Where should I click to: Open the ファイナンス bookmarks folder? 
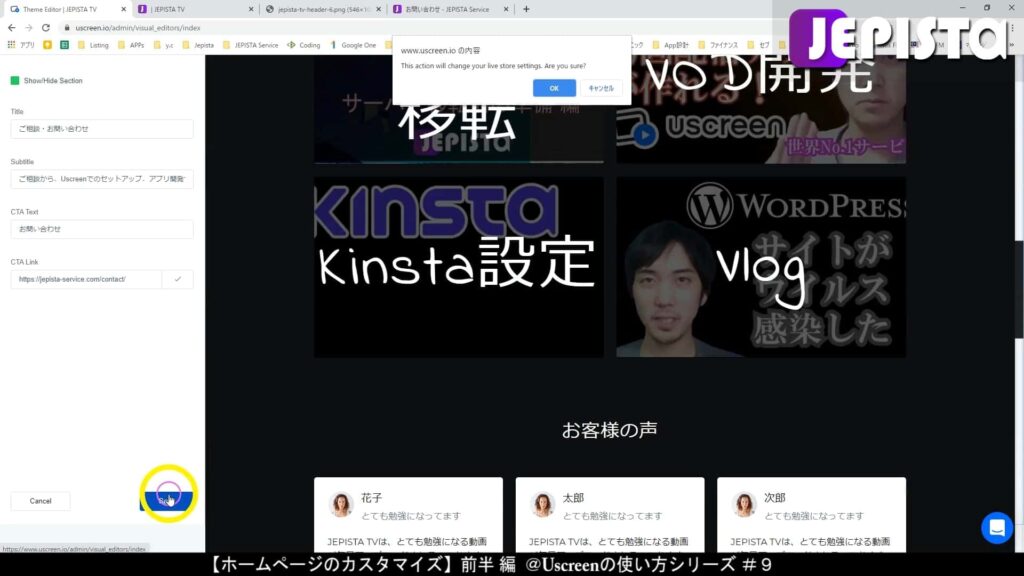click(718, 45)
